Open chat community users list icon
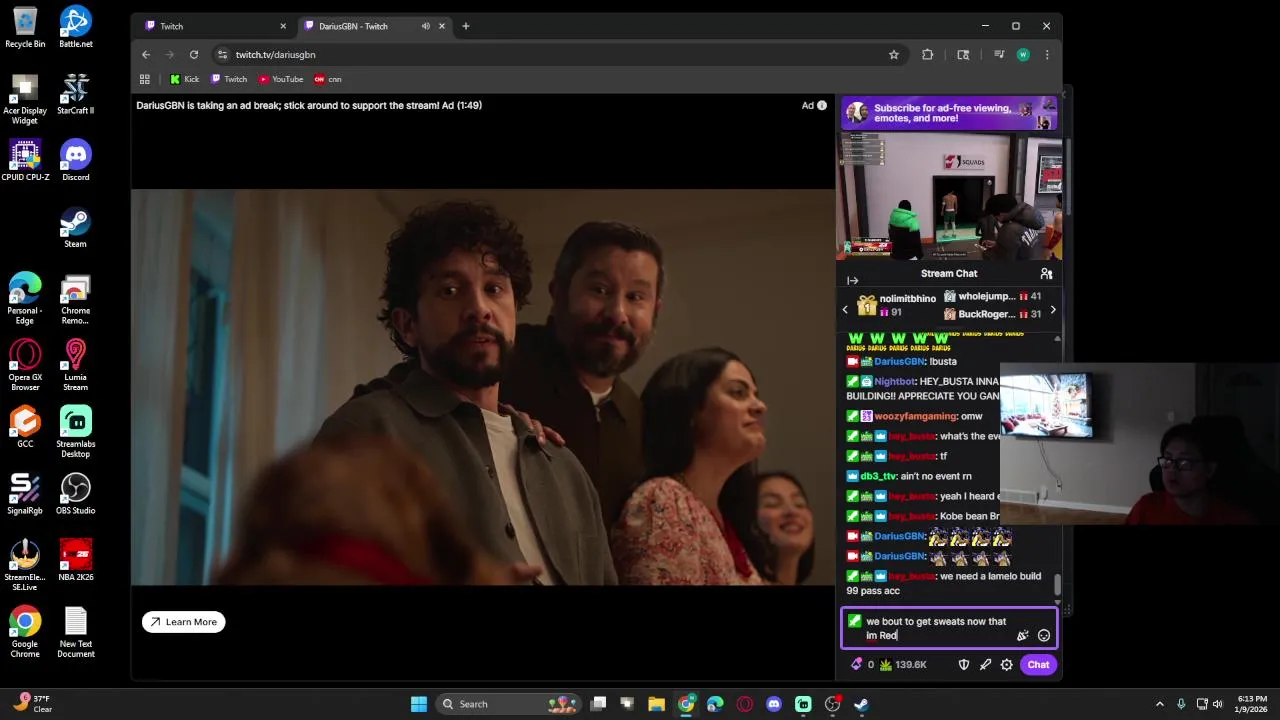Viewport: 1280px width, 720px height. (1046, 273)
